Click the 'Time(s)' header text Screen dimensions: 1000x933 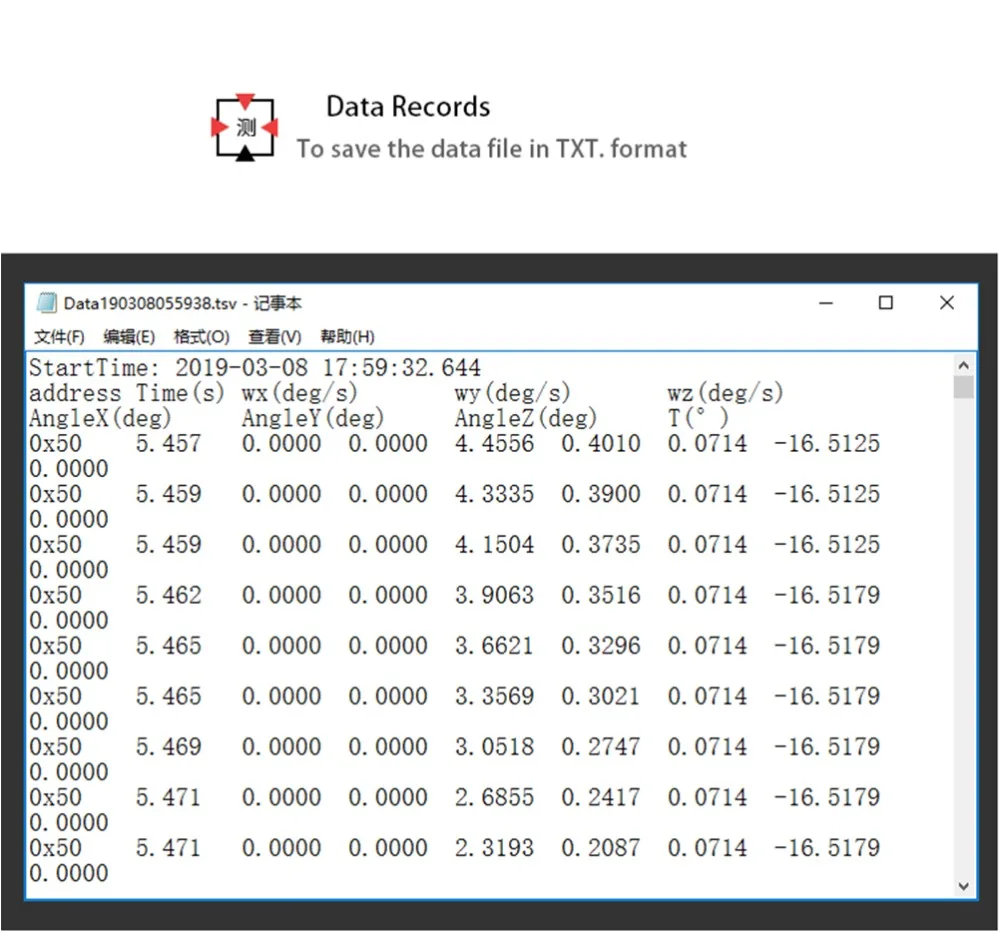click(180, 393)
